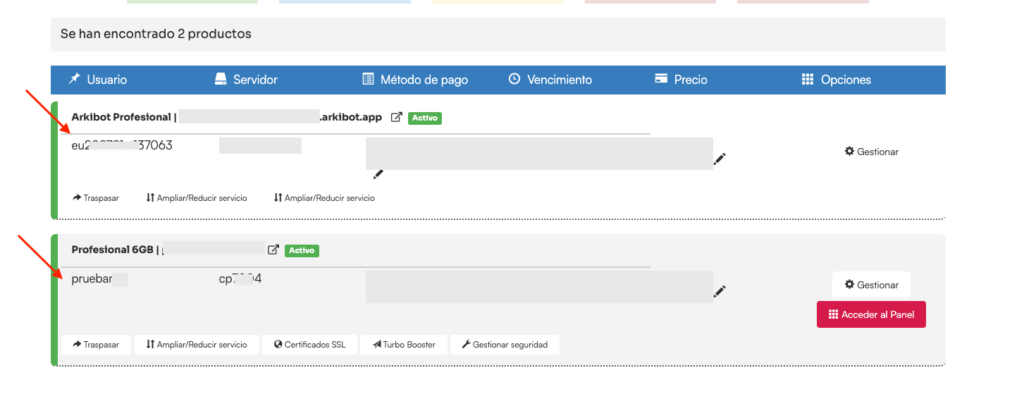Click the pin icon next to Usuario
This screenshot has width=1024, height=399.
coord(74,79)
